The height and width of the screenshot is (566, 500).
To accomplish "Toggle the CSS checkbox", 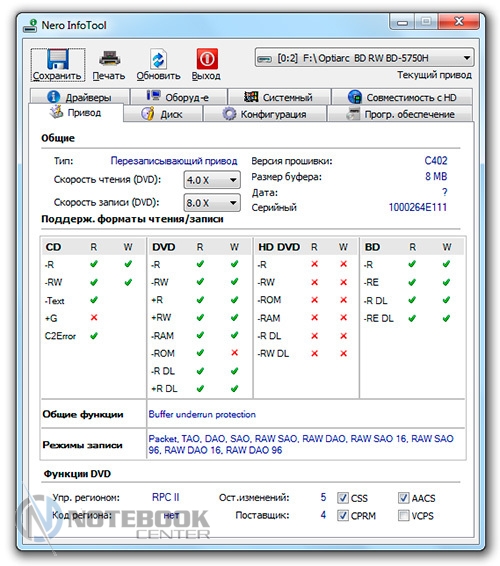I will tap(343, 498).
